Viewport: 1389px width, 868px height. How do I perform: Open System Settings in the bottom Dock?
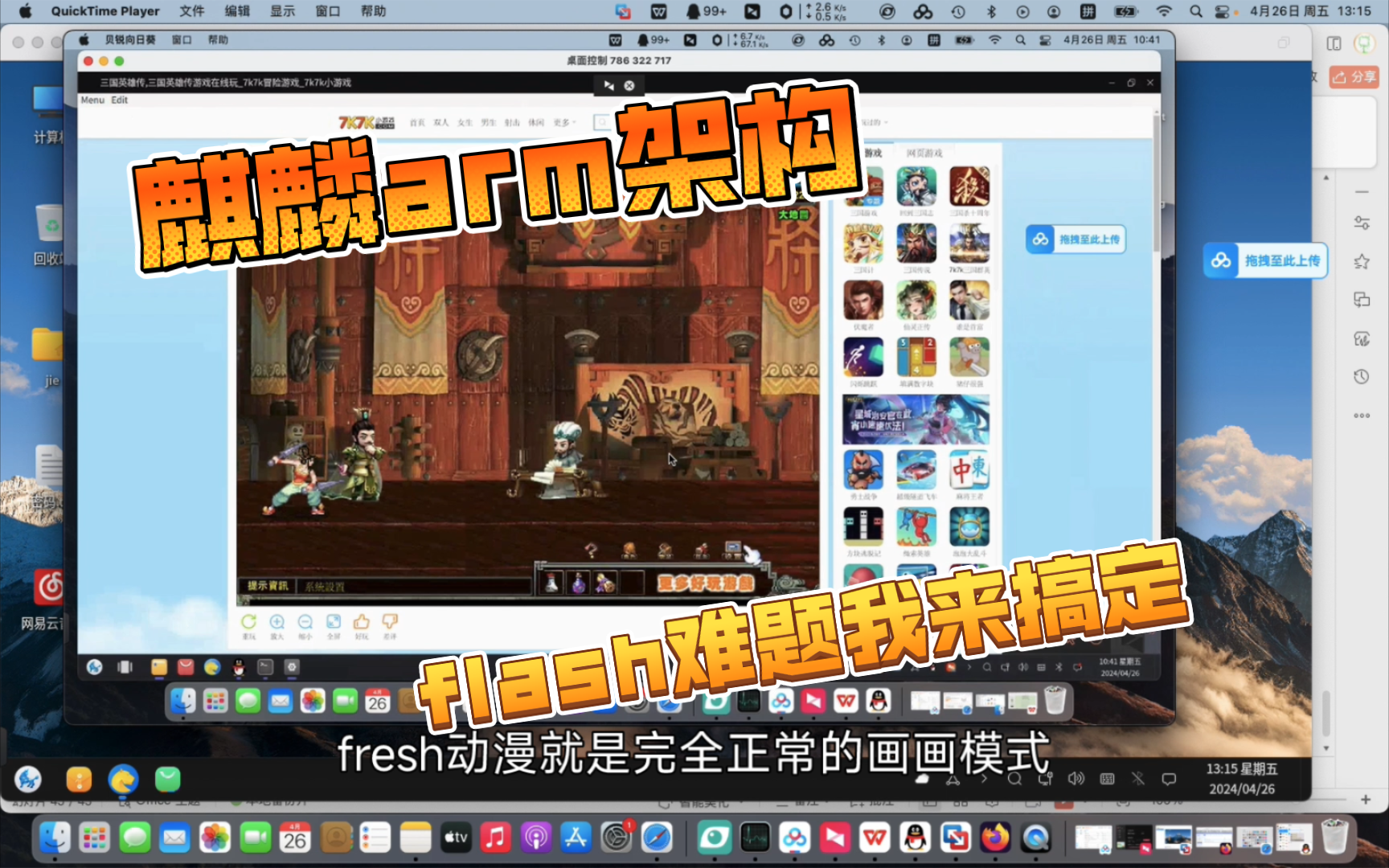coord(617,838)
